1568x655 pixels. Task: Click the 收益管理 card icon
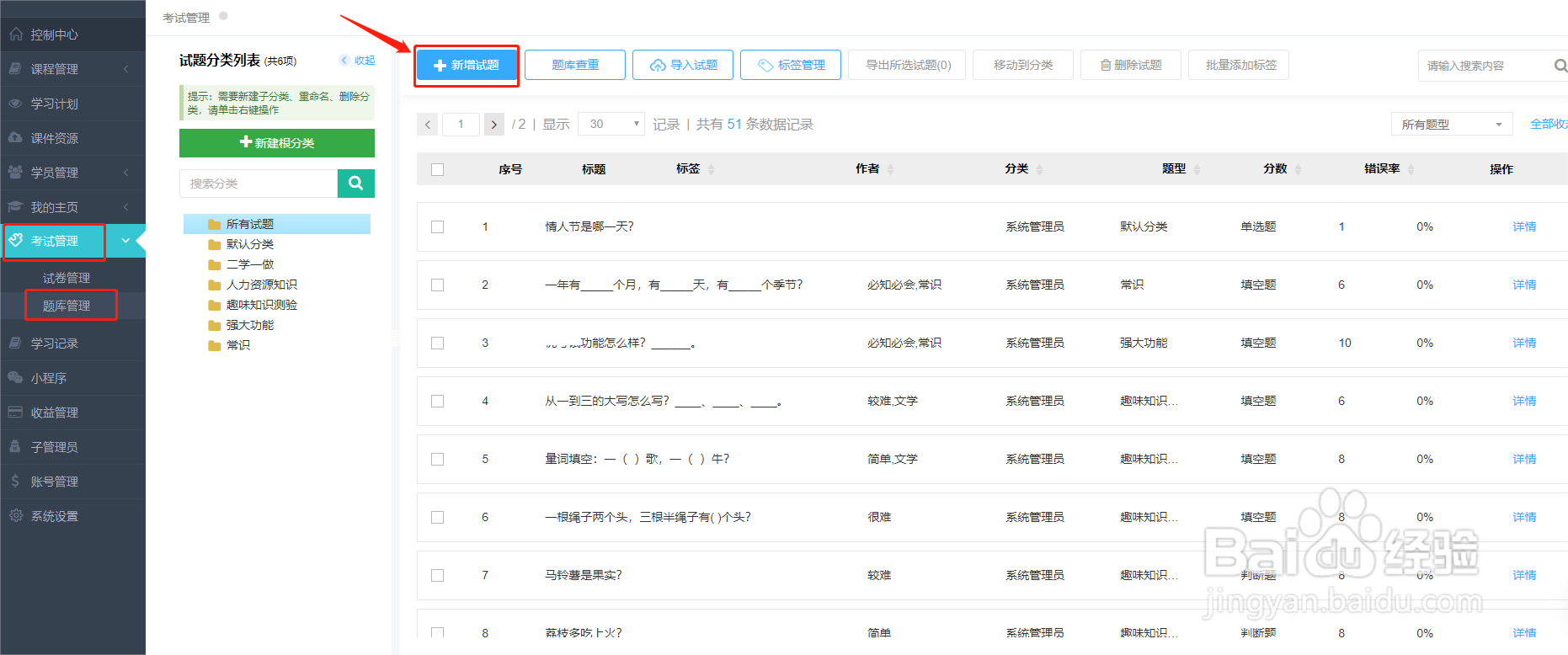(16, 412)
